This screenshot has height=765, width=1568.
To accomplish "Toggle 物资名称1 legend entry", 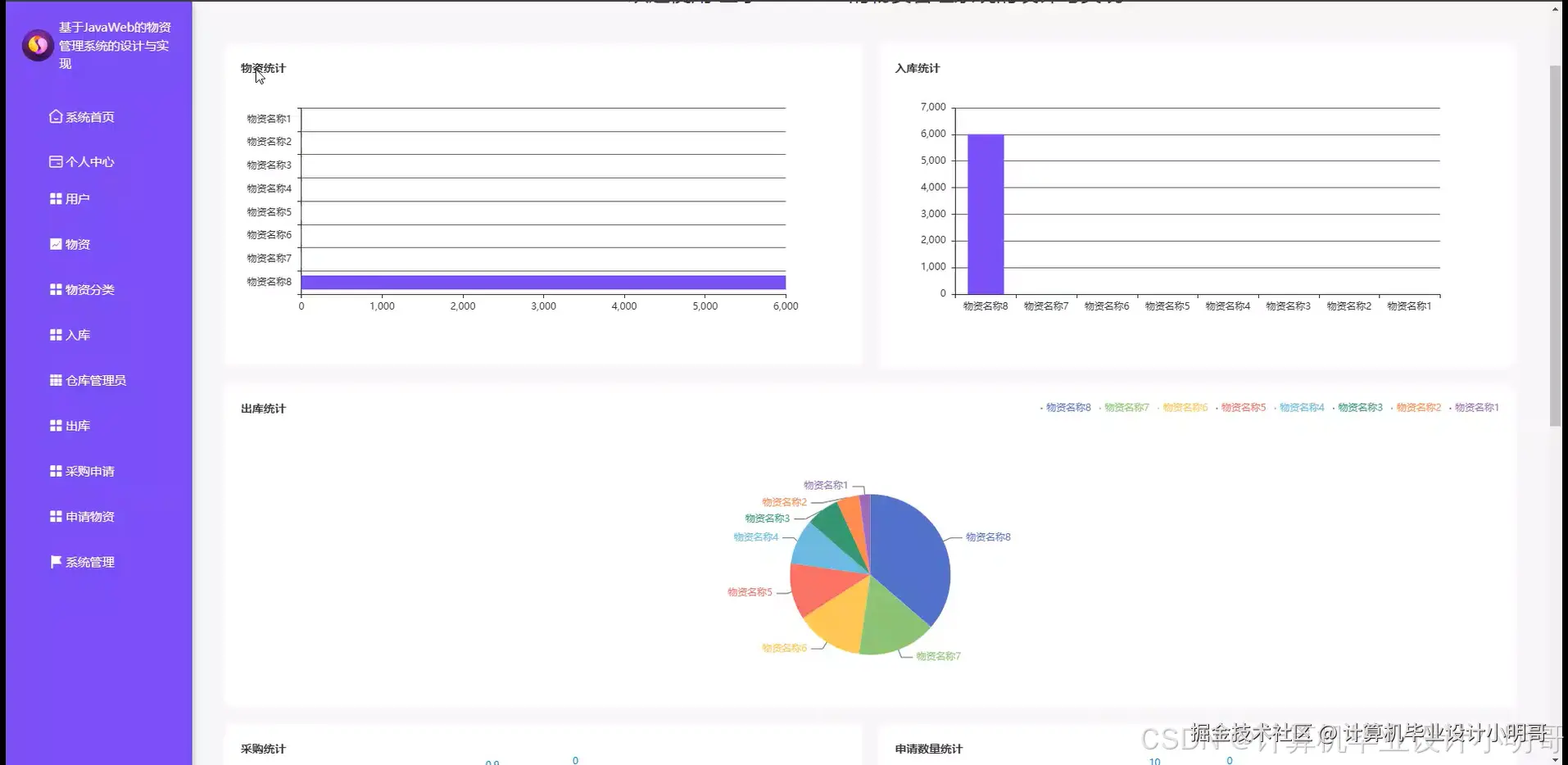I will 1475,407.
